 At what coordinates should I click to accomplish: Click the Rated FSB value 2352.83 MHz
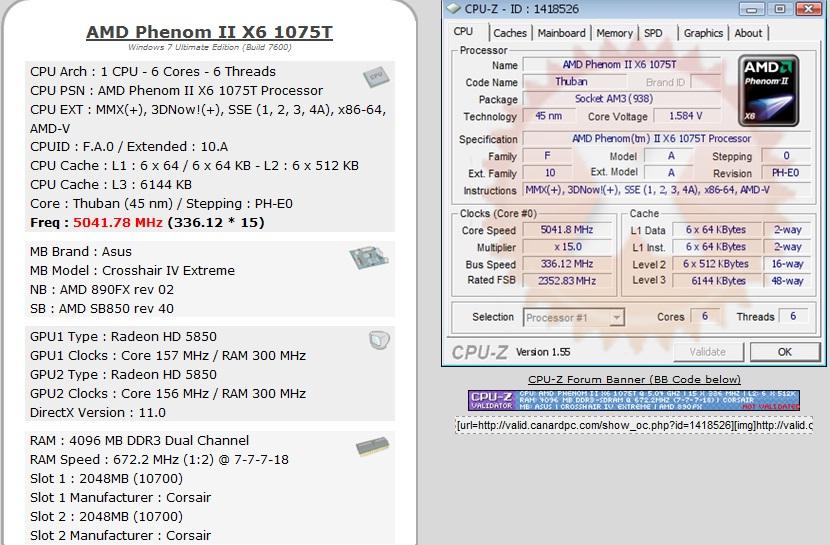pyautogui.click(x=567, y=280)
